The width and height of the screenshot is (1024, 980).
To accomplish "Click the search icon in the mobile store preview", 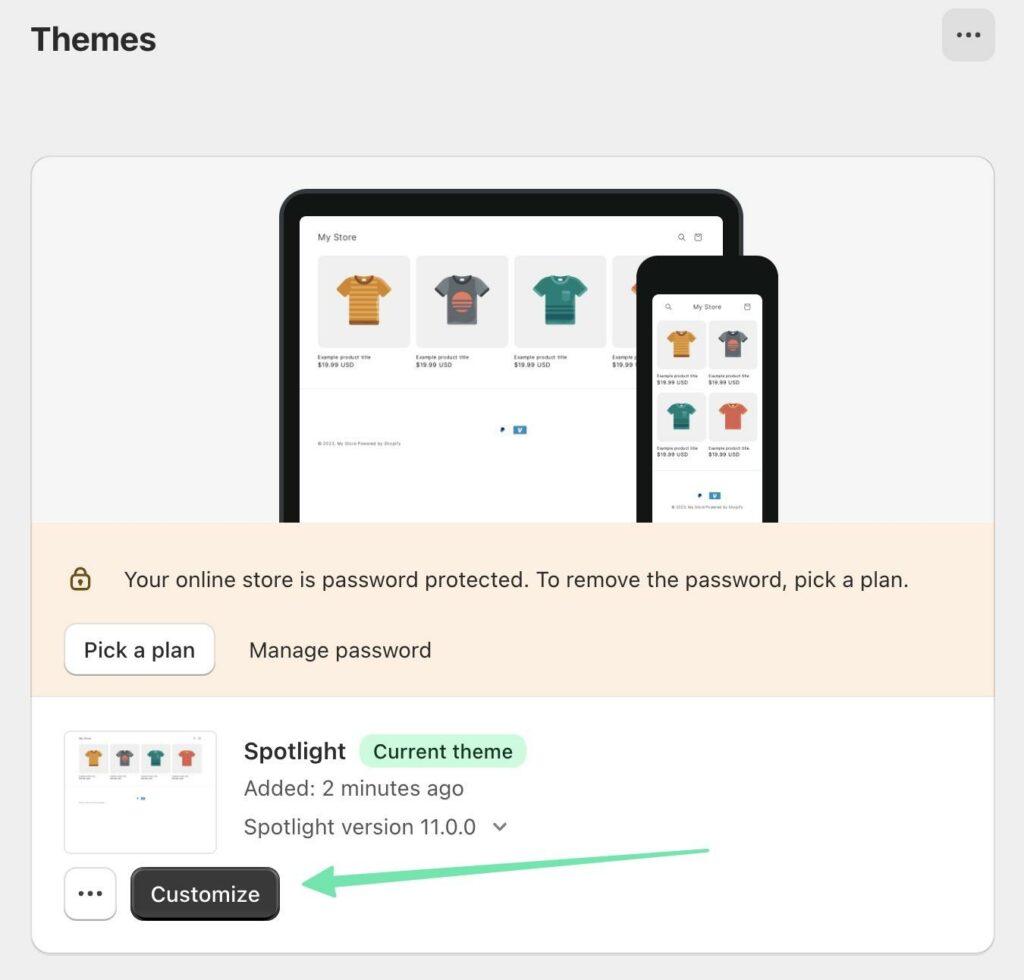I will pos(669,307).
